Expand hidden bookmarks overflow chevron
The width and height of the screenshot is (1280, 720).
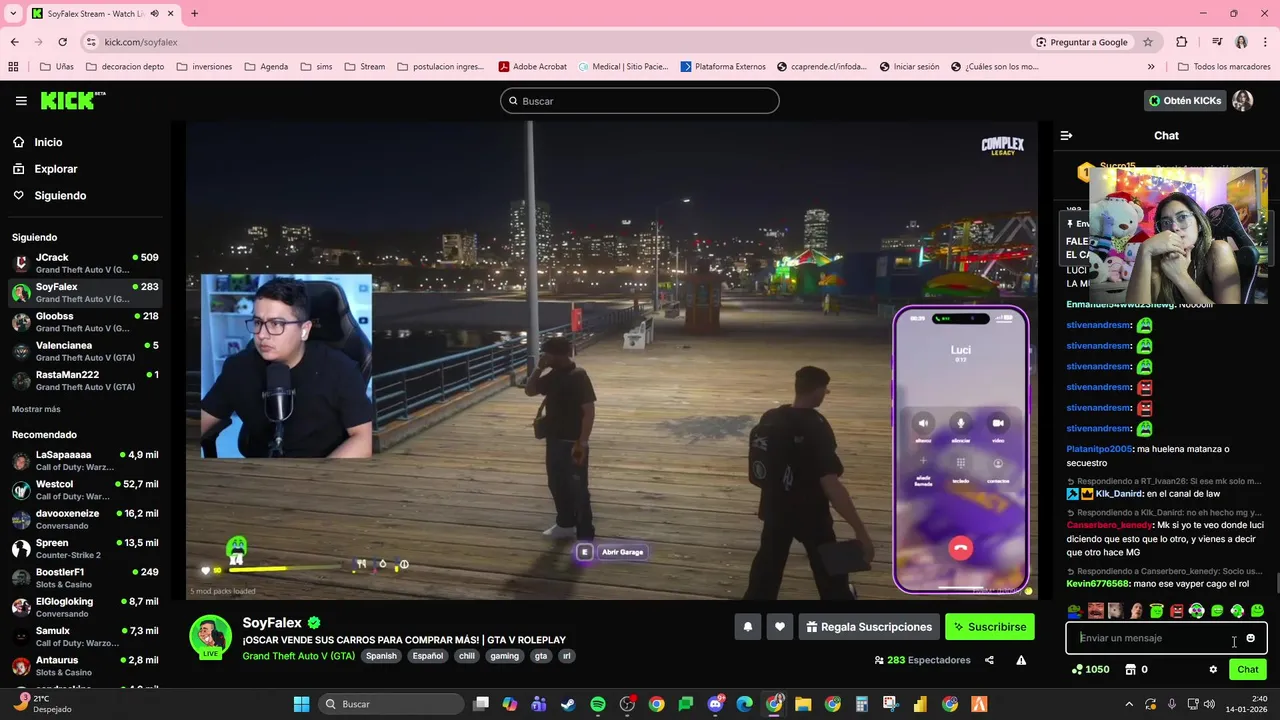click(x=1151, y=67)
